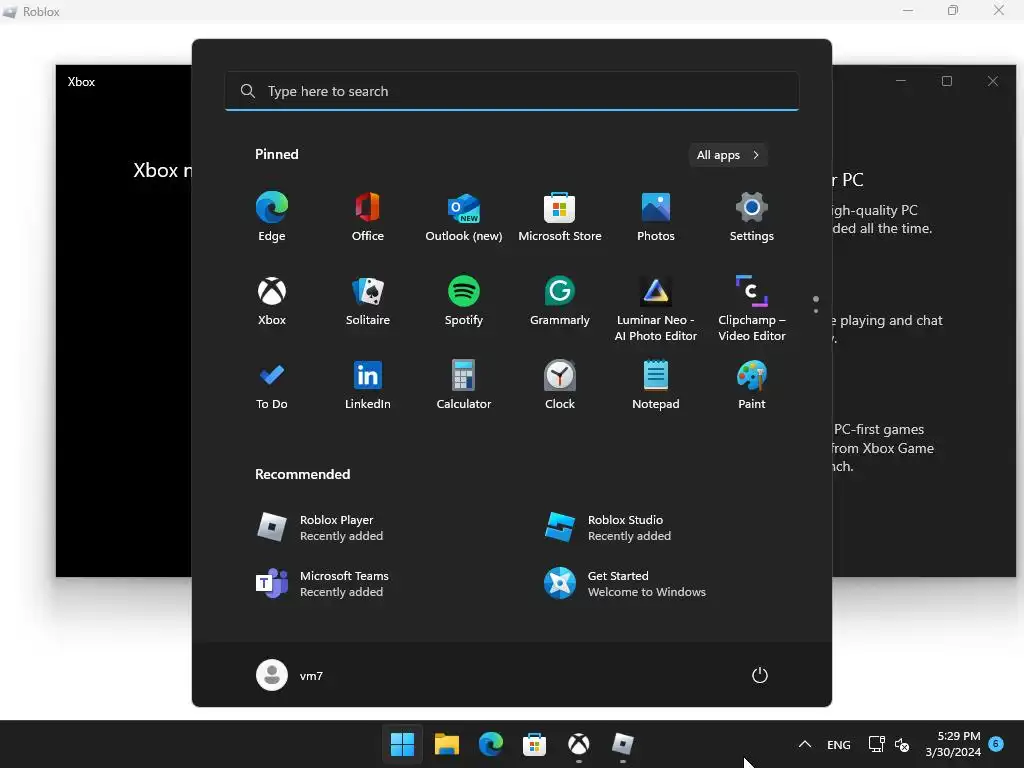Open Notepad from pinned apps
1024x768 pixels.
tap(656, 385)
